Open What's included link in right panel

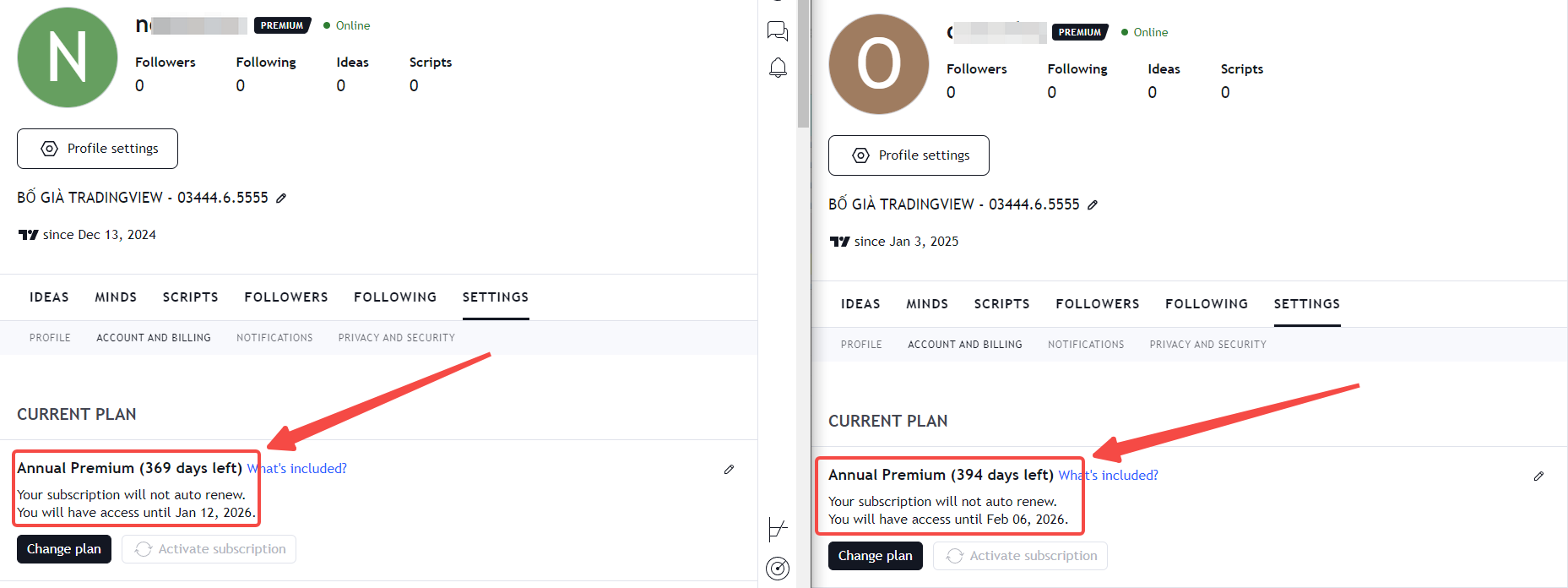[x=1109, y=475]
